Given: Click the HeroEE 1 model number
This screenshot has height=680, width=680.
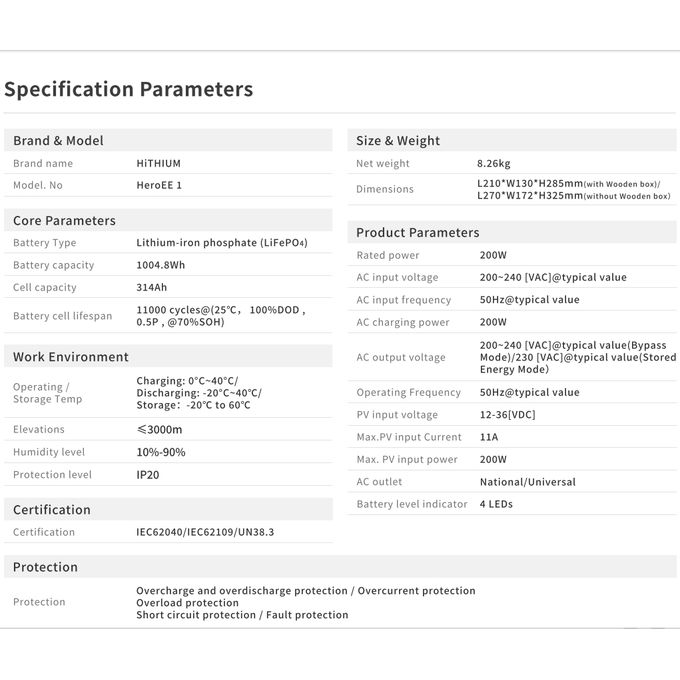Looking at the screenshot, I should coord(159,185).
